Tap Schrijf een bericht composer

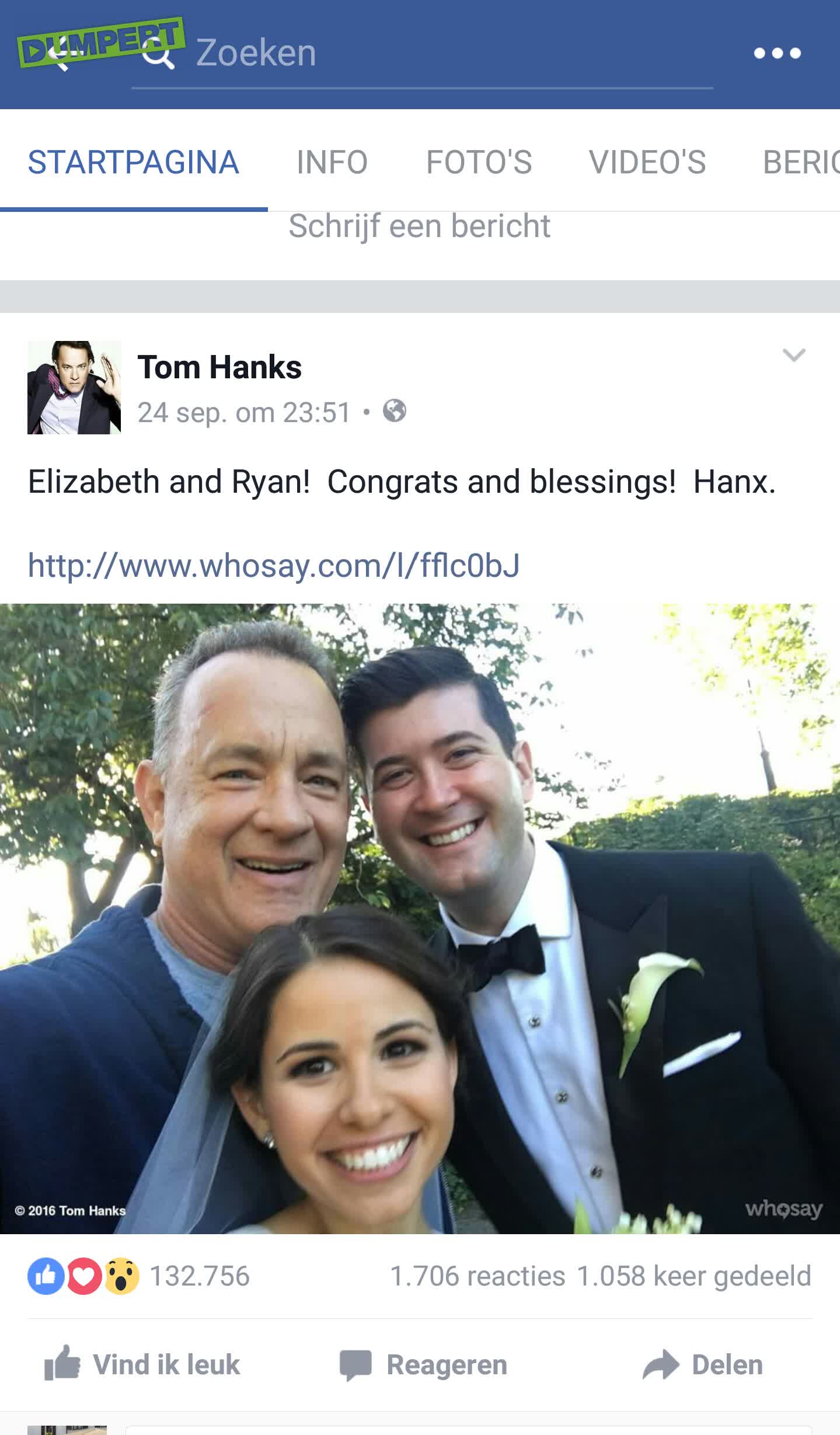(420, 227)
